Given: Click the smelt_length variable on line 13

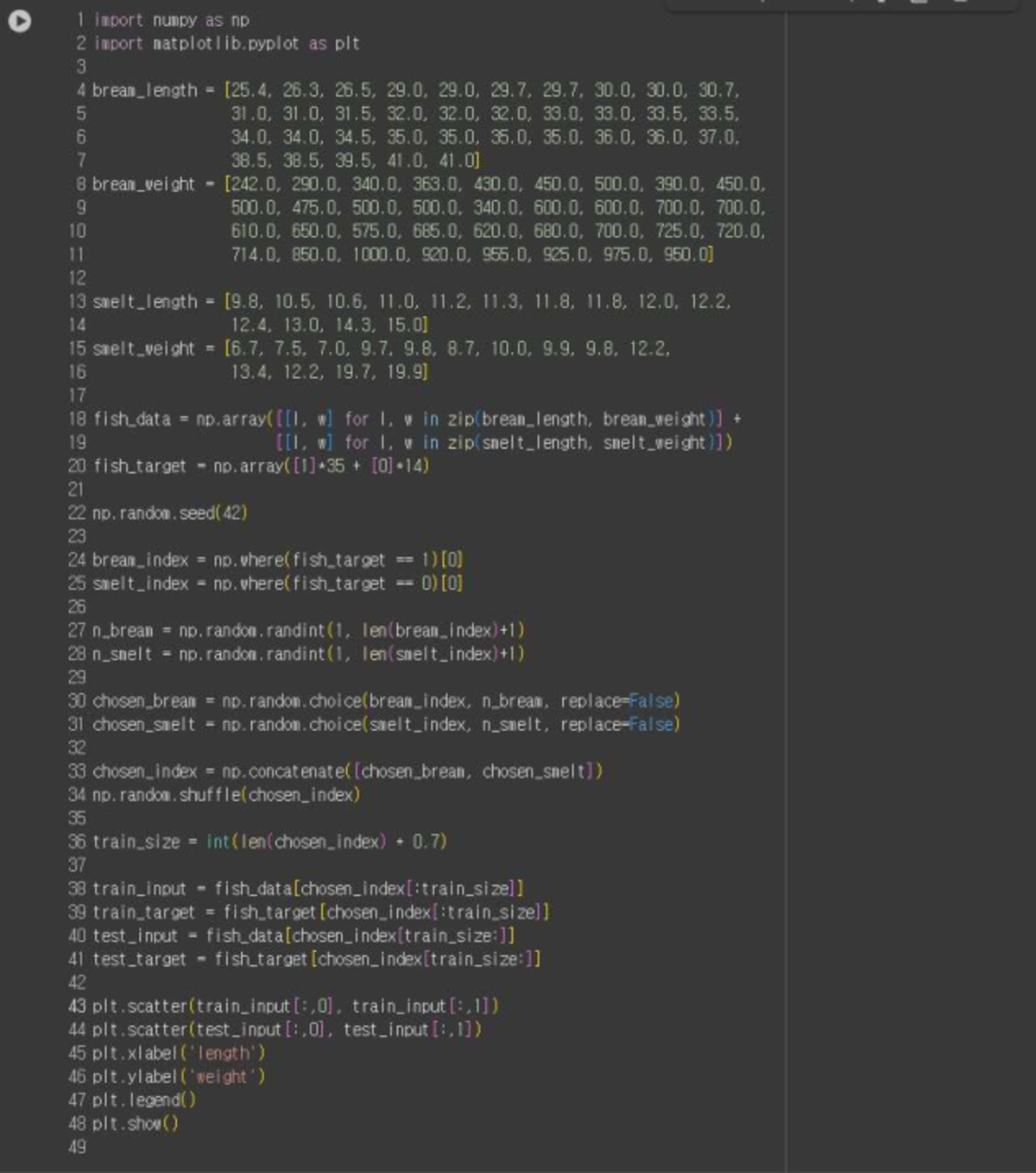Looking at the screenshot, I should point(144,302).
